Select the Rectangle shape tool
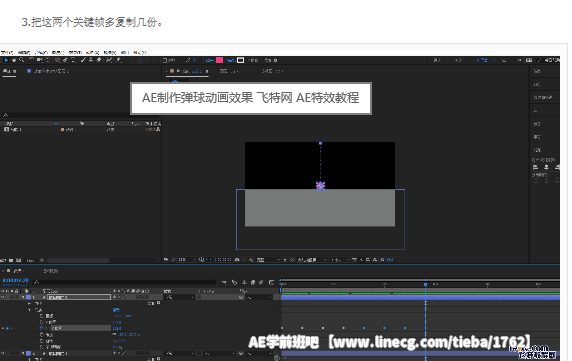The width and height of the screenshot is (572, 361). pyautogui.click(x=57, y=60)
